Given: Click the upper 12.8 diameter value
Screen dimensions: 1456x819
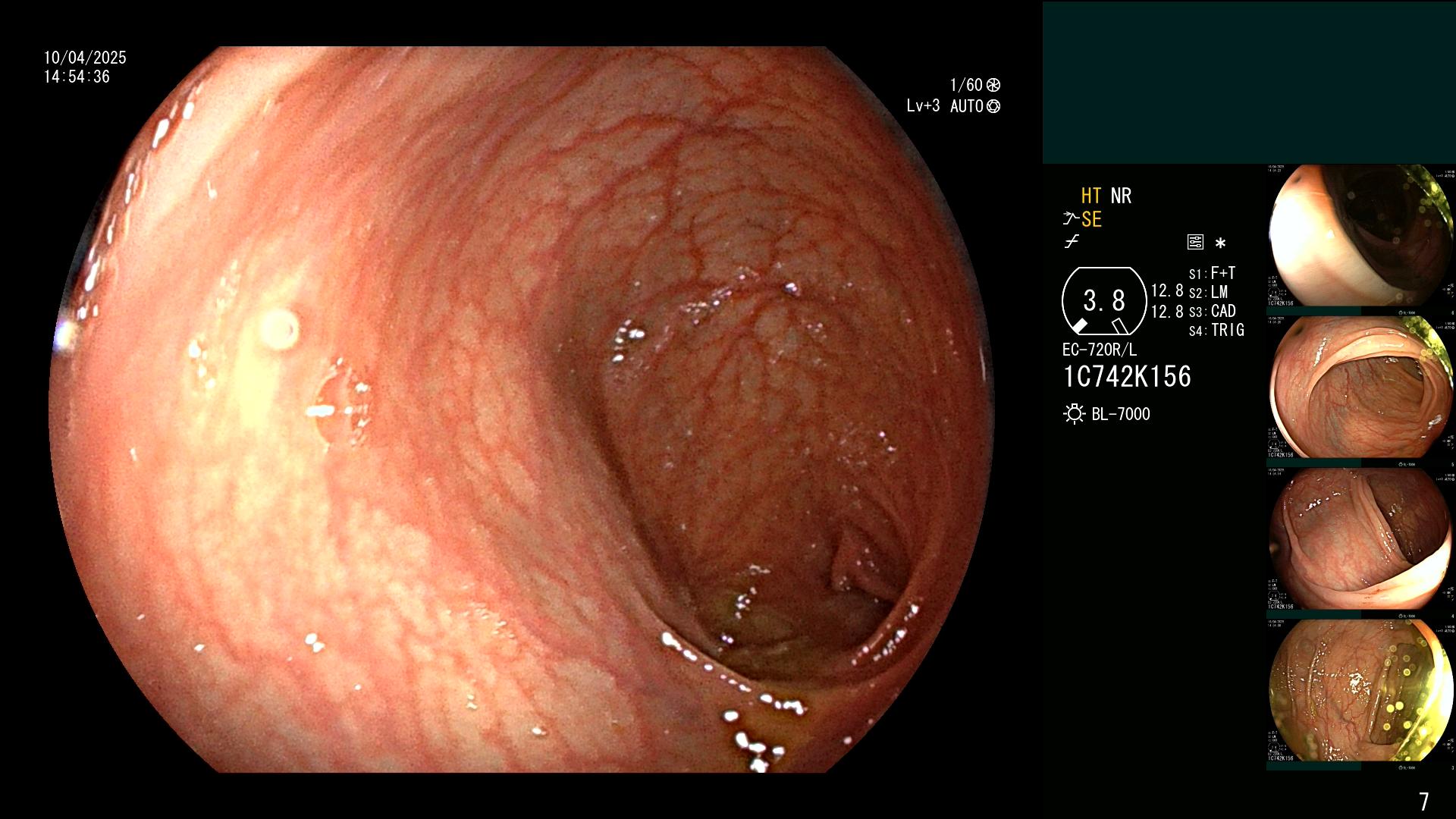Looking at the screenshot, I should coord(1167,290).
